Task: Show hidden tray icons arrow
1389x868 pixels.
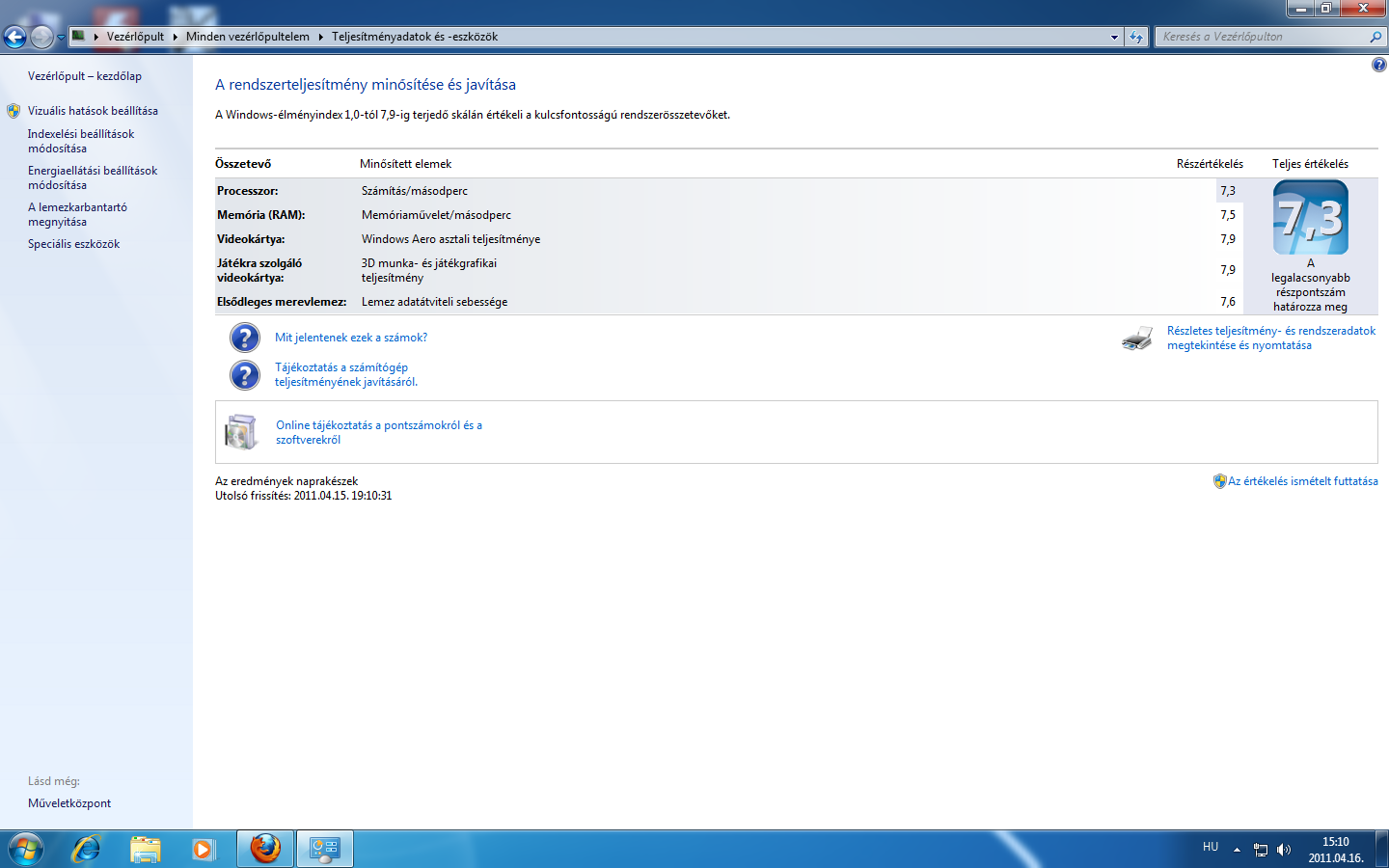Action: (1237, 850)
